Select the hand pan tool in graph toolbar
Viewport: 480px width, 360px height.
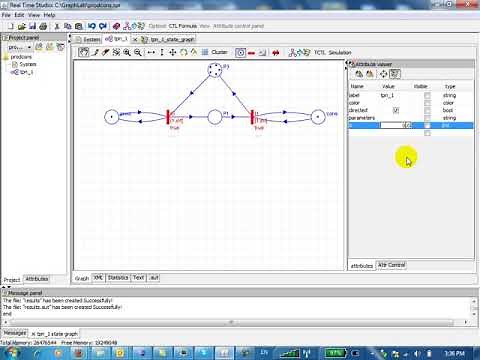pyautogui.click(x=83, y=52)
